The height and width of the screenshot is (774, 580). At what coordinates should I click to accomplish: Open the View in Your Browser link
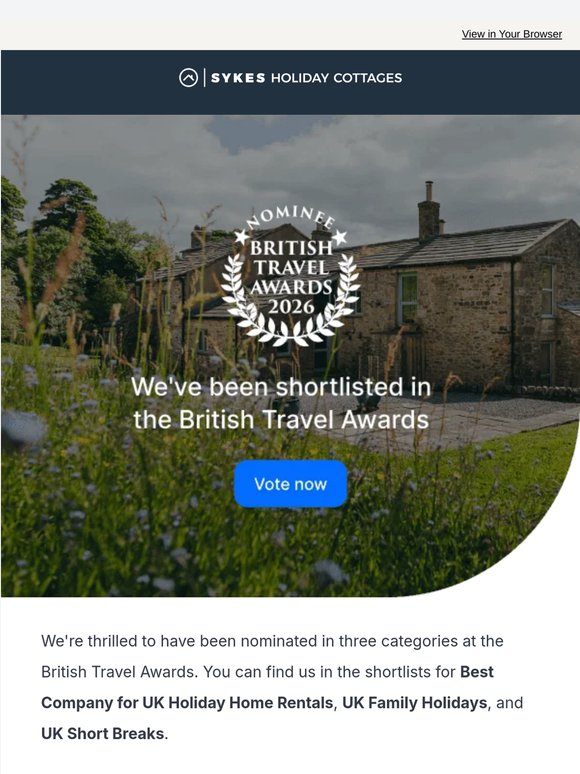511,34
